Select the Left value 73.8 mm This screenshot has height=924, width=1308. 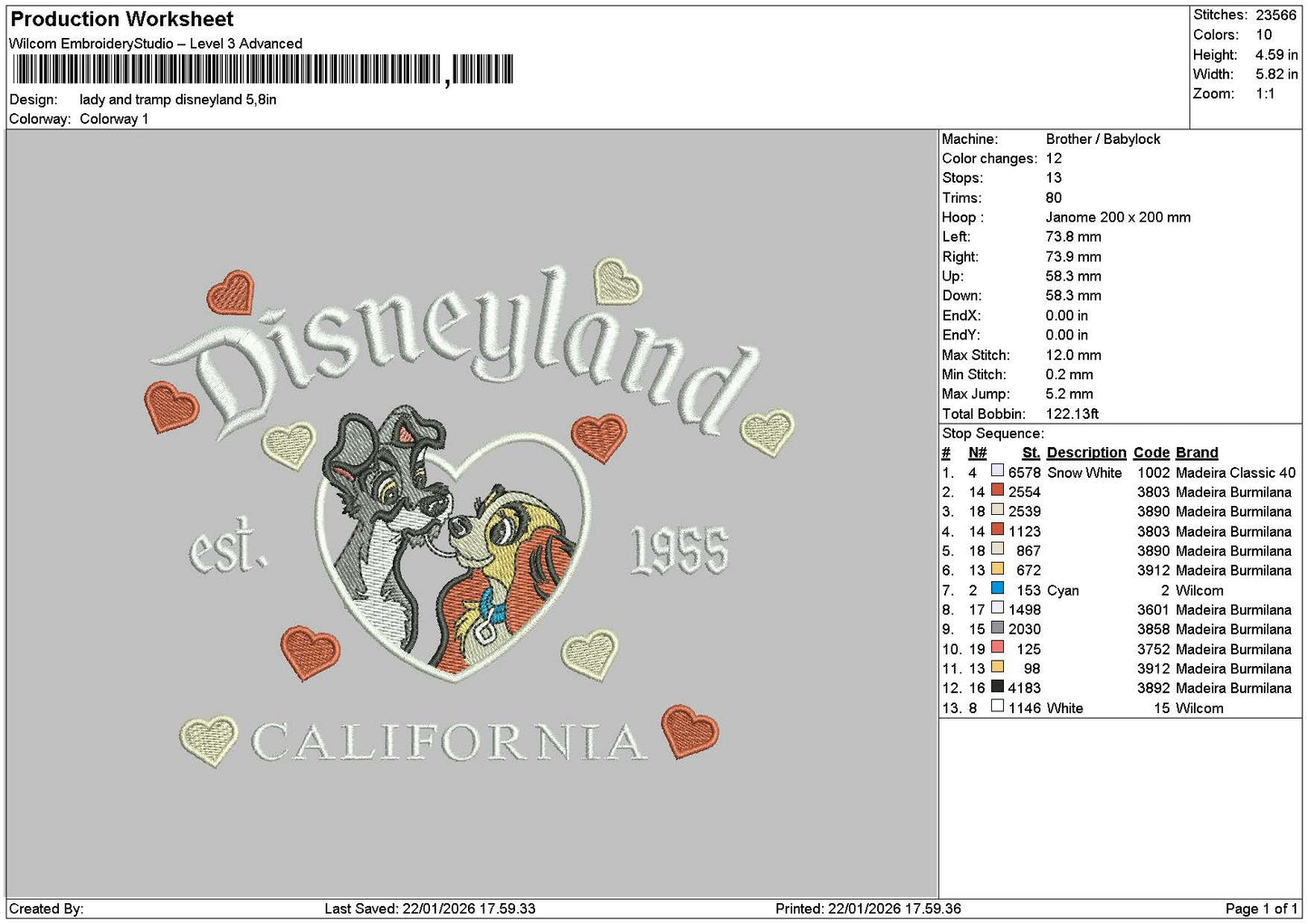pos(1074,237)
